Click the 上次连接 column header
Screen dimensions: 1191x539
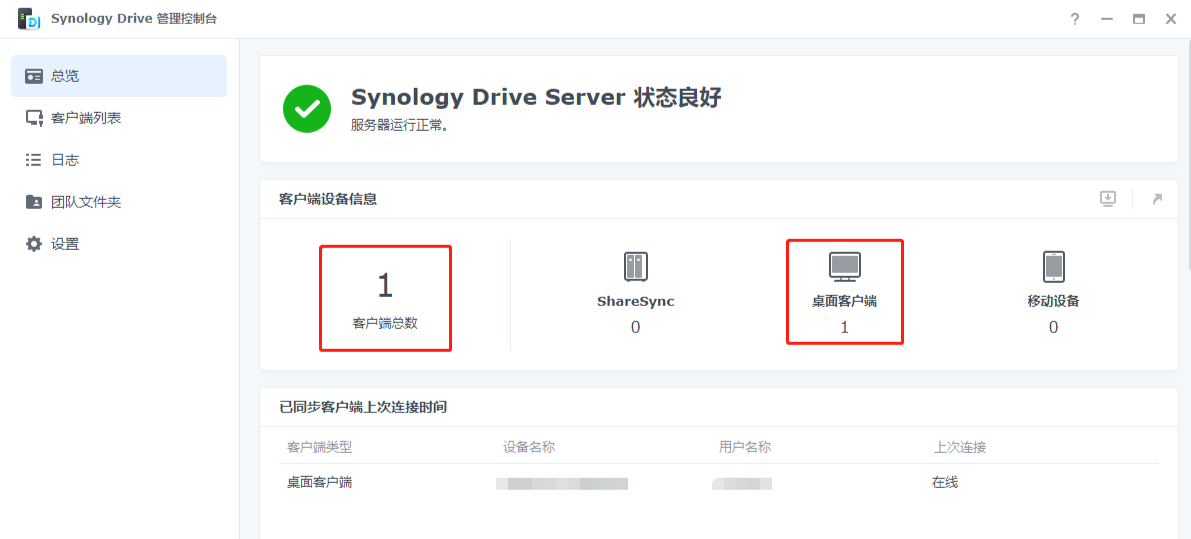(960, 447)
